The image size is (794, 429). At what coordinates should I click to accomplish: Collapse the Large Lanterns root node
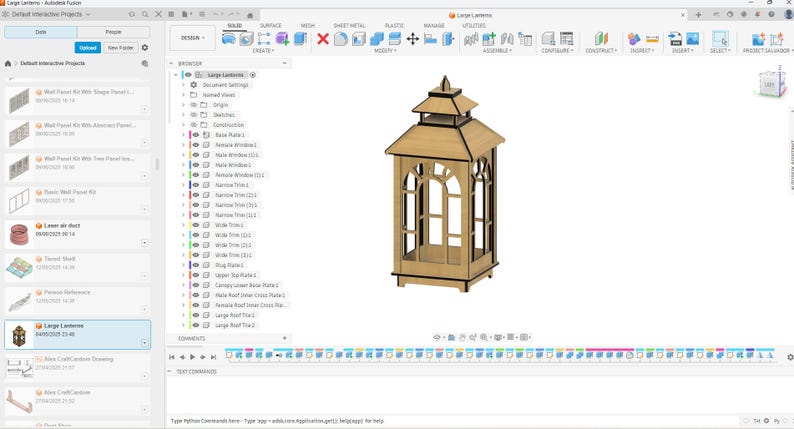click(175, 75)
